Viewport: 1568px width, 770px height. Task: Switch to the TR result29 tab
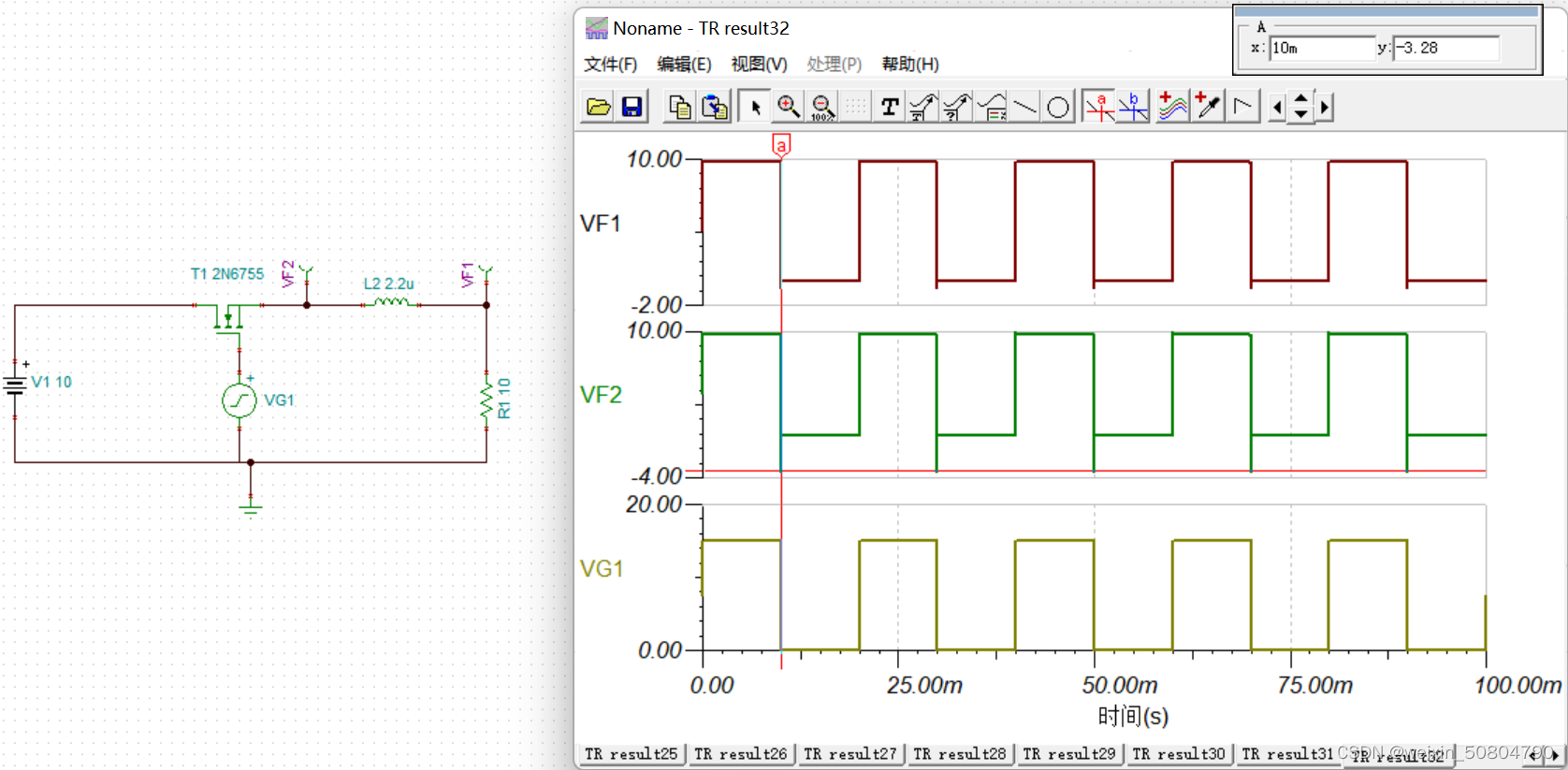point(1069,754)
